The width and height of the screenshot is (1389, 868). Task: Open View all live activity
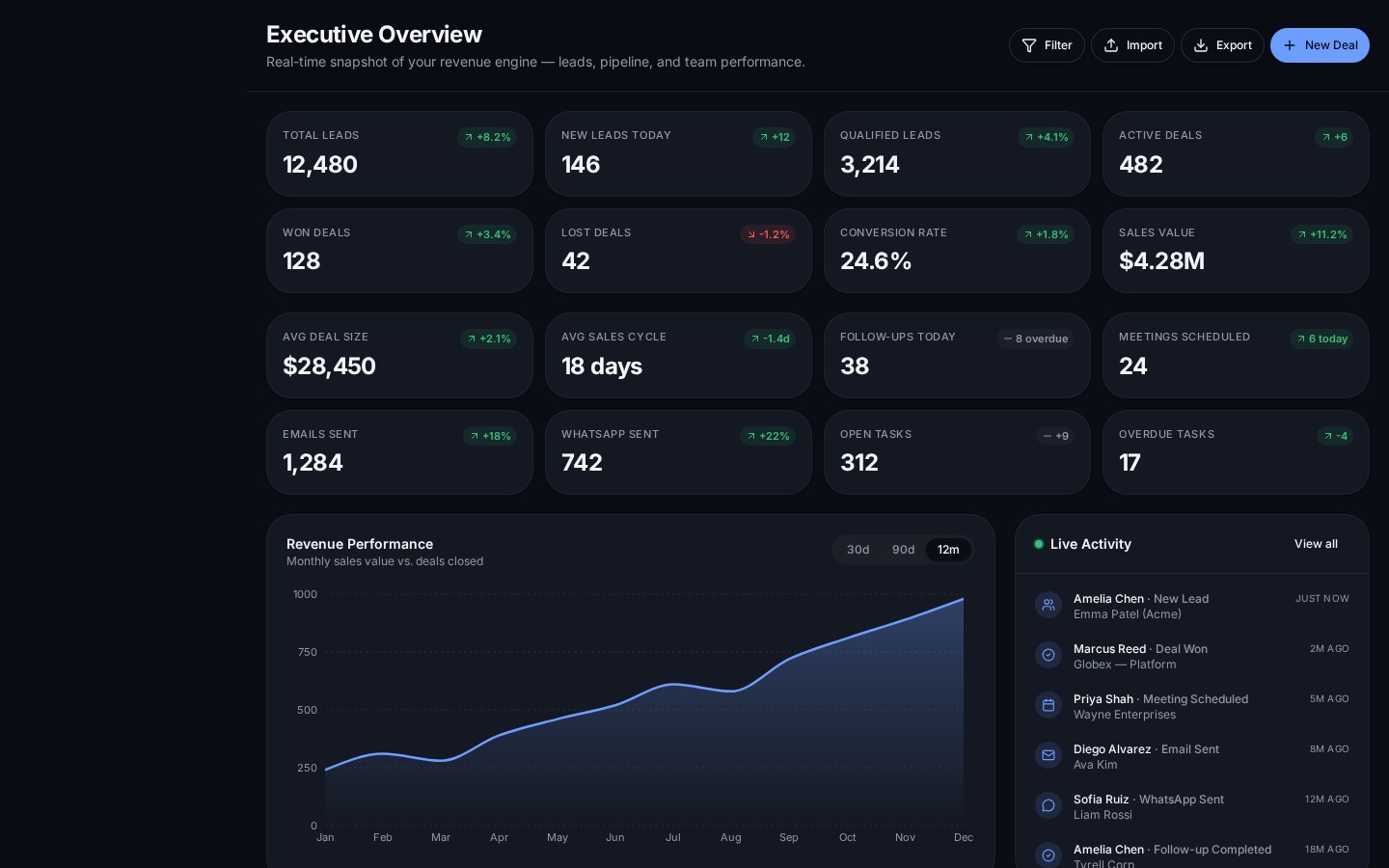[1316, 544]
